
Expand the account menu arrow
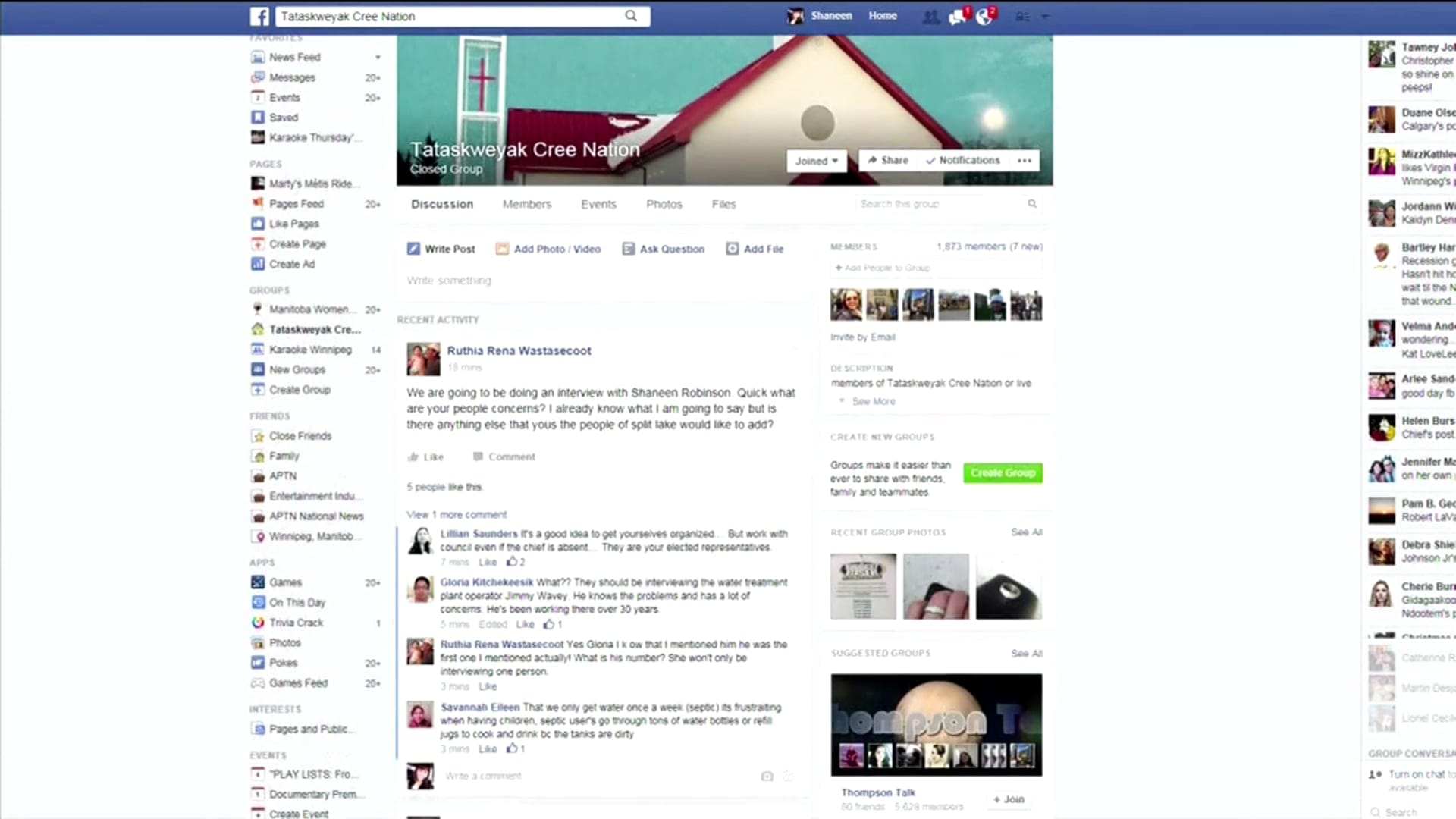pyautogui.click(x=1045, y=16)
